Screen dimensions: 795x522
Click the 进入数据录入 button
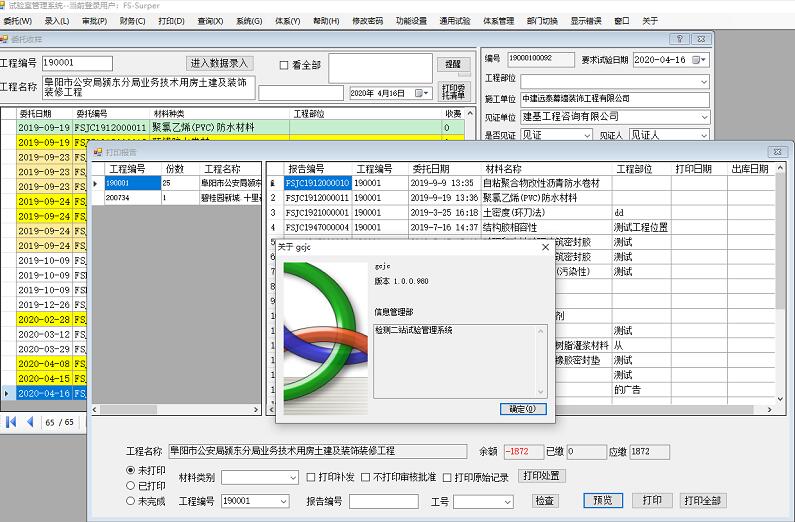click(219, 63)
